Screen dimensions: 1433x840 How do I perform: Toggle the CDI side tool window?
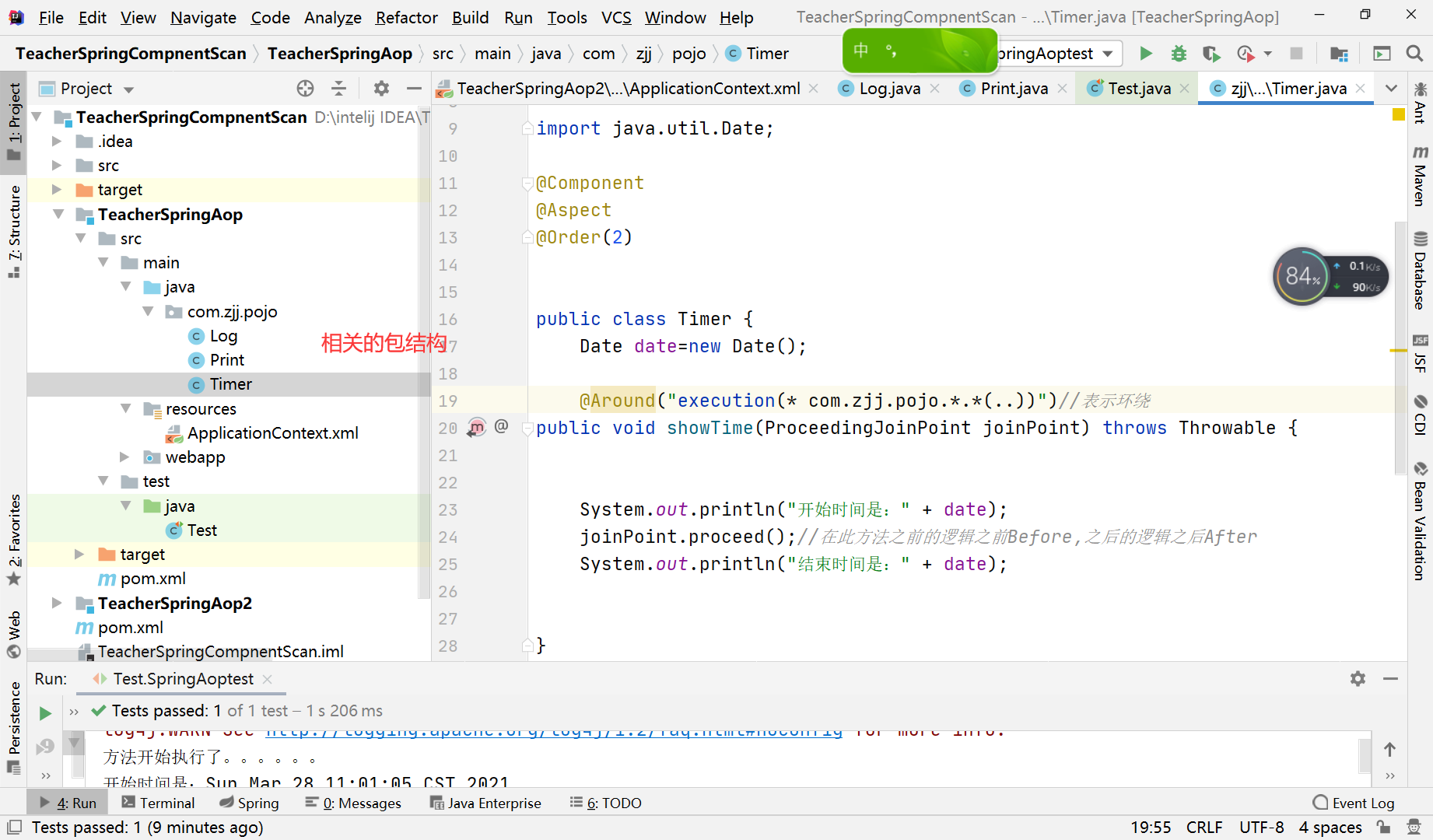(1421, 415)
